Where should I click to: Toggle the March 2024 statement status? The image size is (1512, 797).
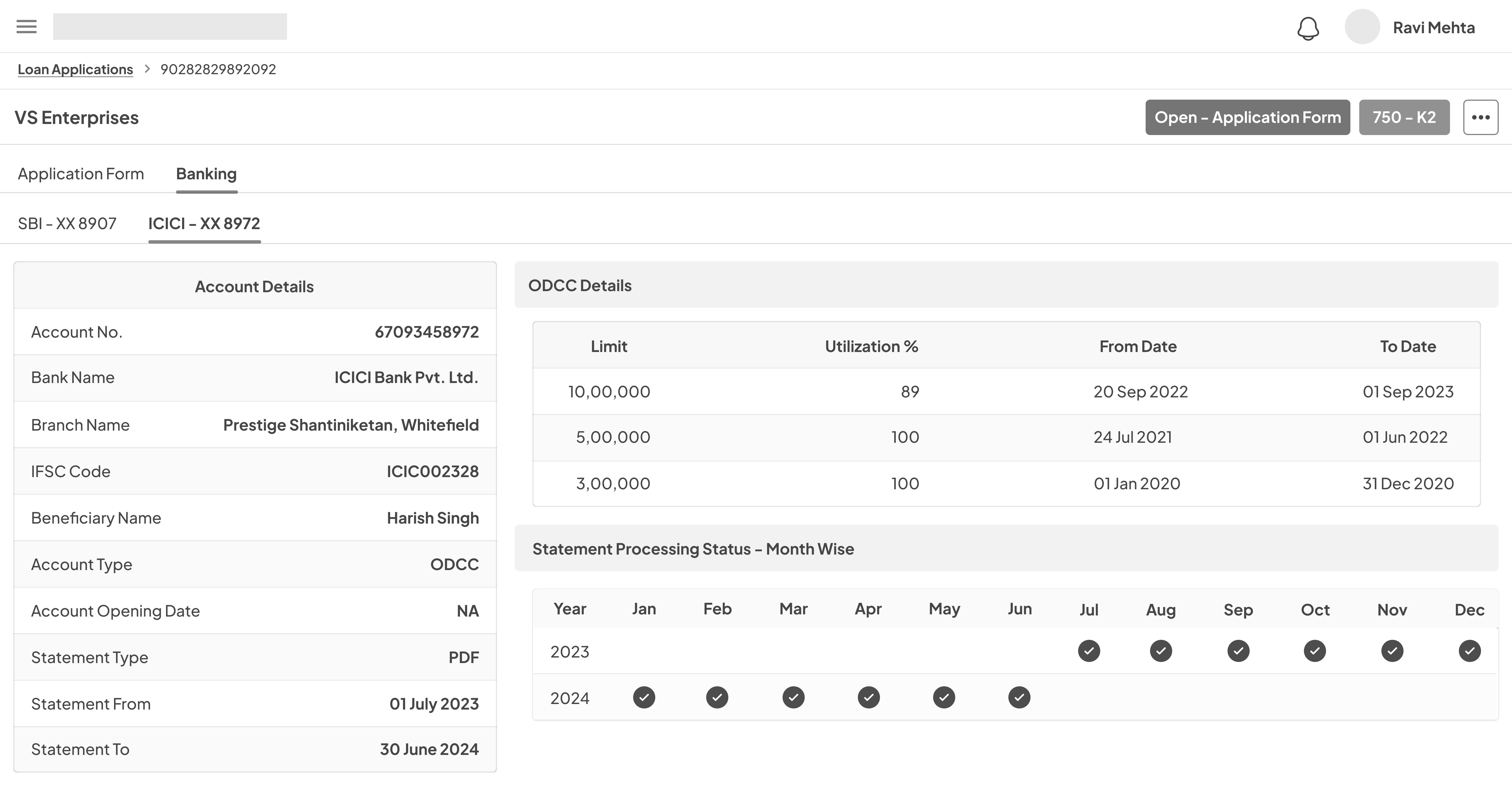(x=793, y=697)
